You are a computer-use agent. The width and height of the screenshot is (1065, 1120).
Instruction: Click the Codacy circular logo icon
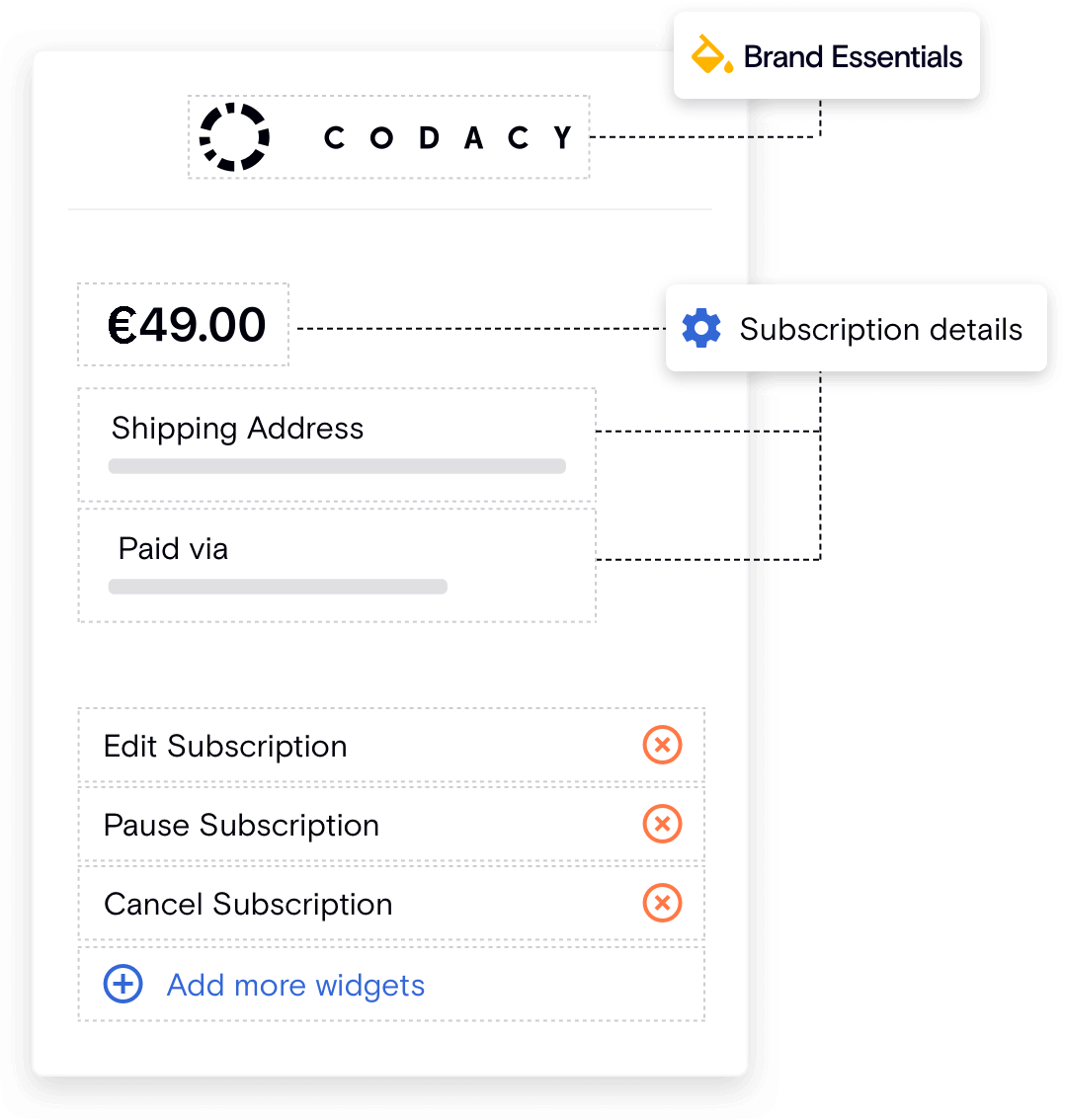[x=234, y=137]
